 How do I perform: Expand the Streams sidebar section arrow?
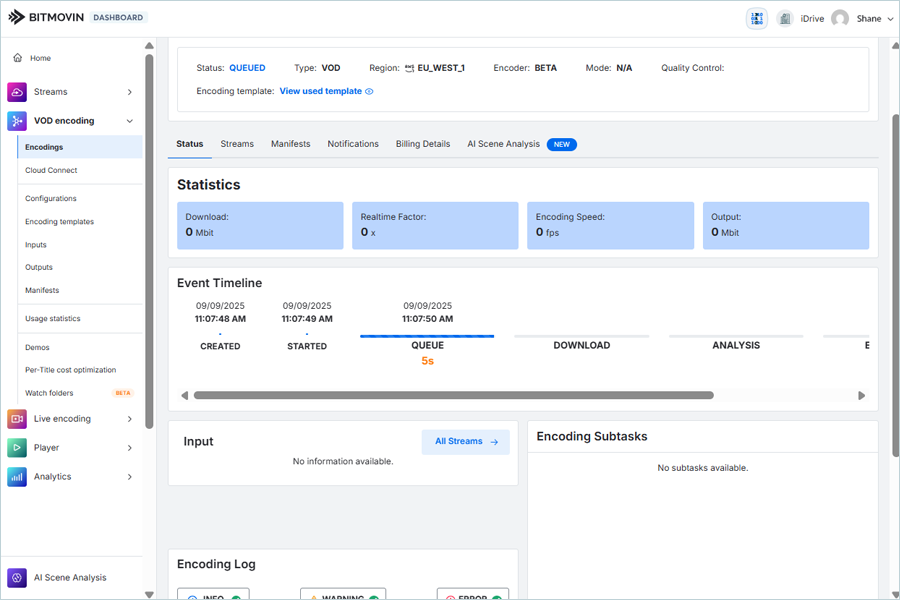point(130,92)
